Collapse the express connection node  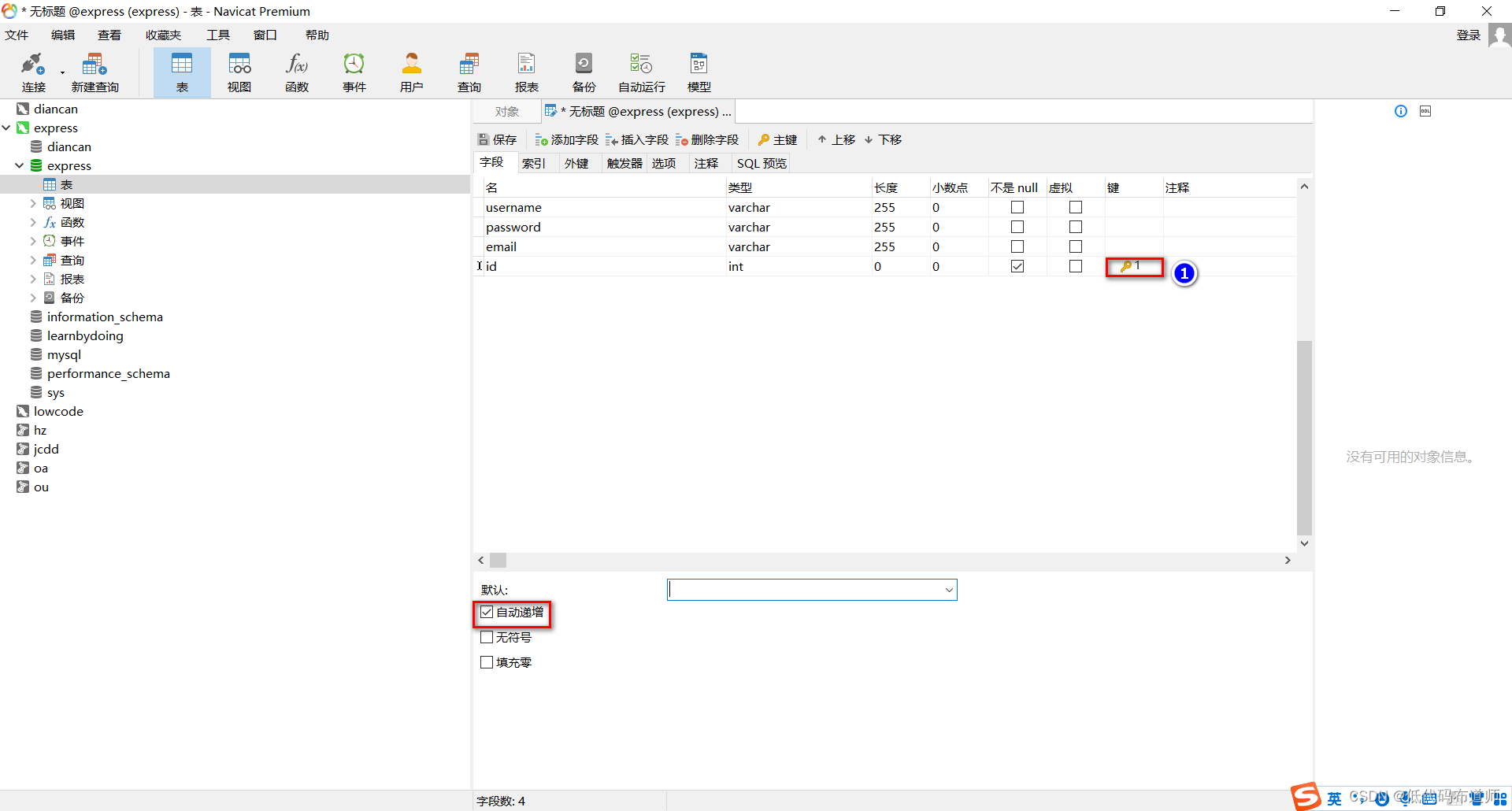click(6, 128)
